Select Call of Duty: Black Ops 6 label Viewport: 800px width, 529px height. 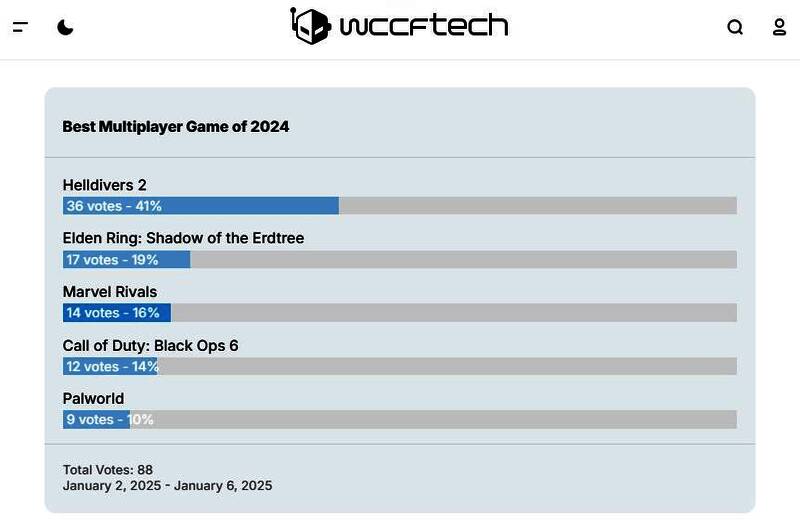150,346
